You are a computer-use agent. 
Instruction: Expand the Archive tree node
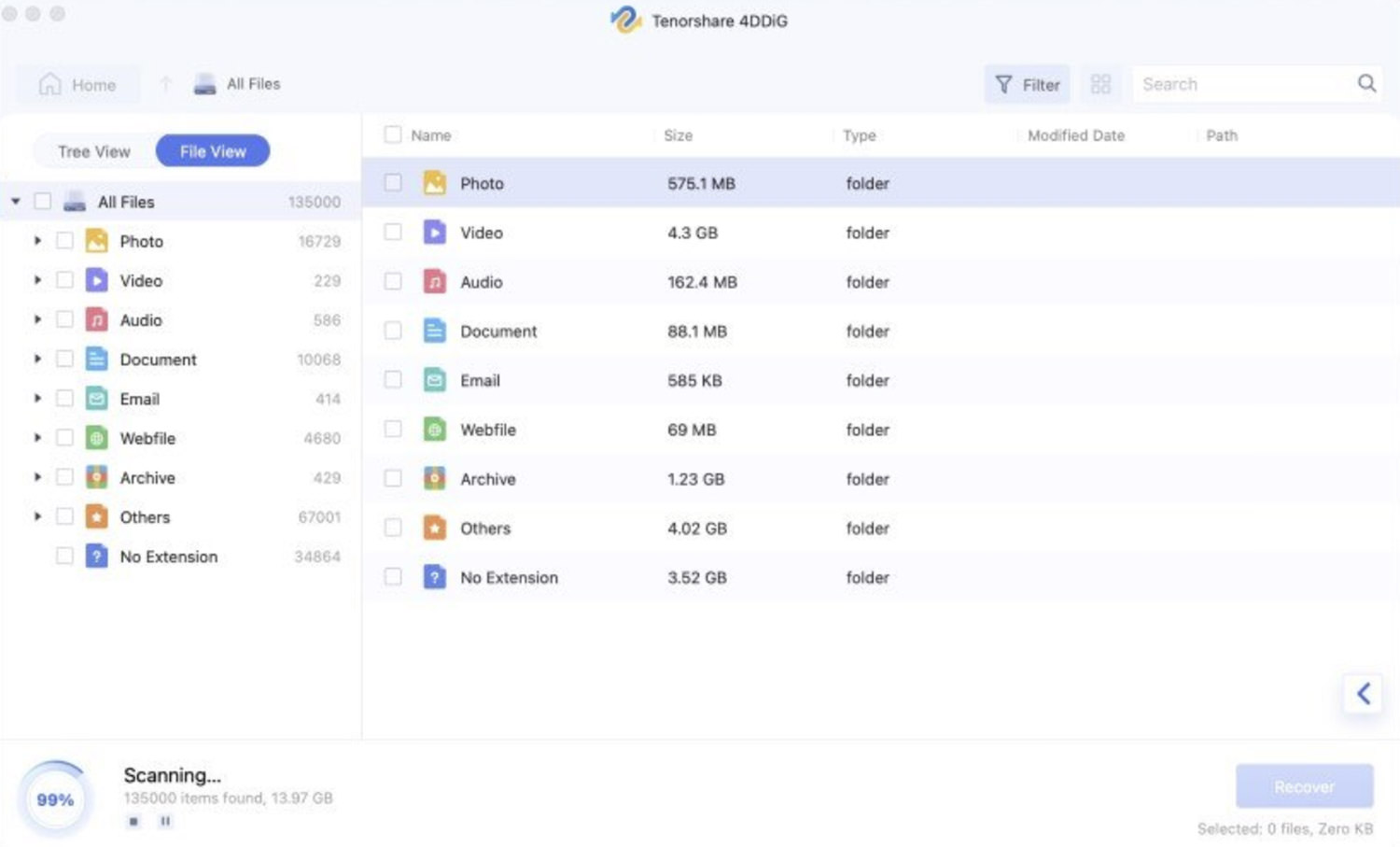pyautogui.click(x=37, y=477)
